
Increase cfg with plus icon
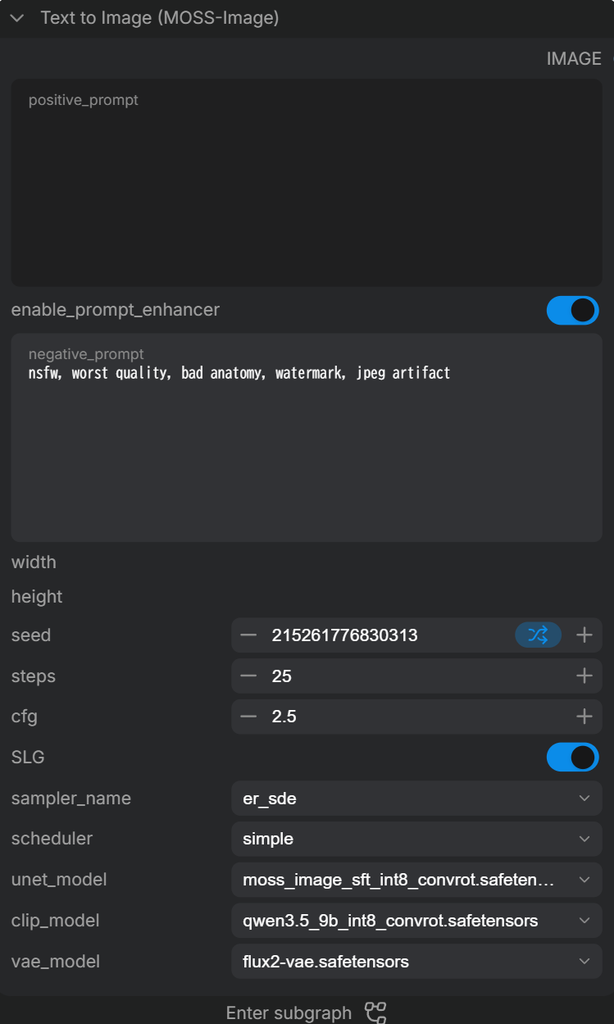click(x=584, y=716)
